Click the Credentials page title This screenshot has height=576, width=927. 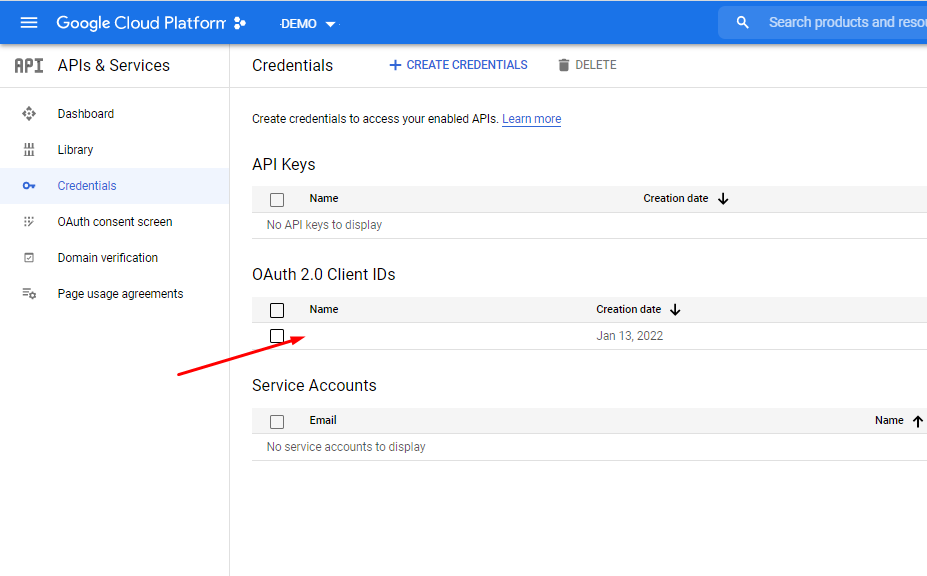(293, 66)
